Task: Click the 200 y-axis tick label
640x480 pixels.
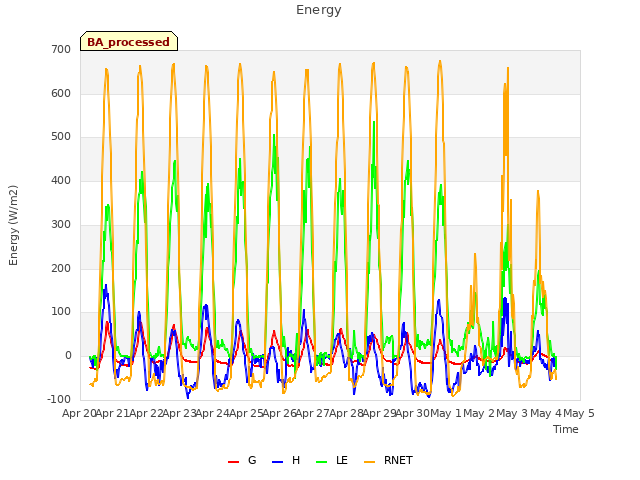Action: 61,269
